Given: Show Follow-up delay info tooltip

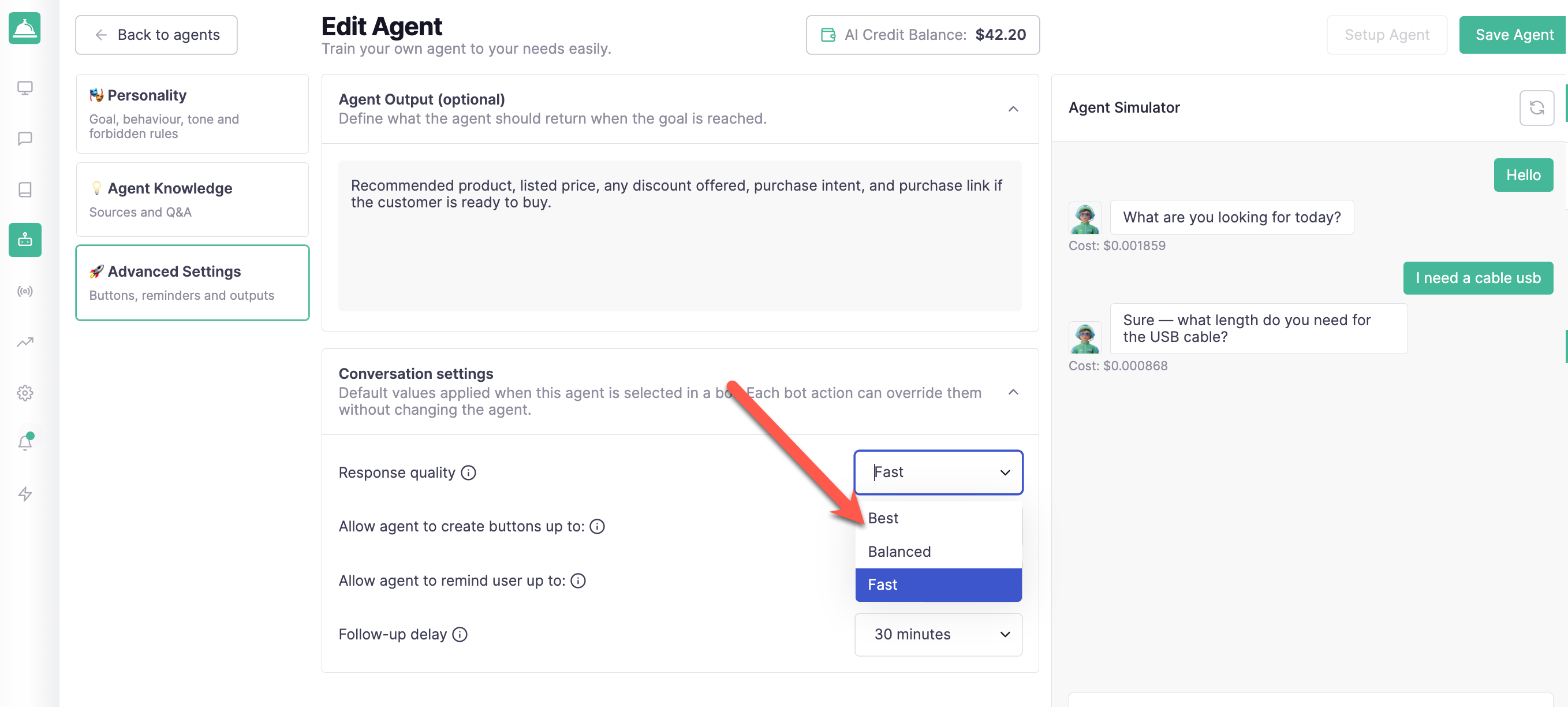Looking at the screenshot, I should tap(460, 635).
